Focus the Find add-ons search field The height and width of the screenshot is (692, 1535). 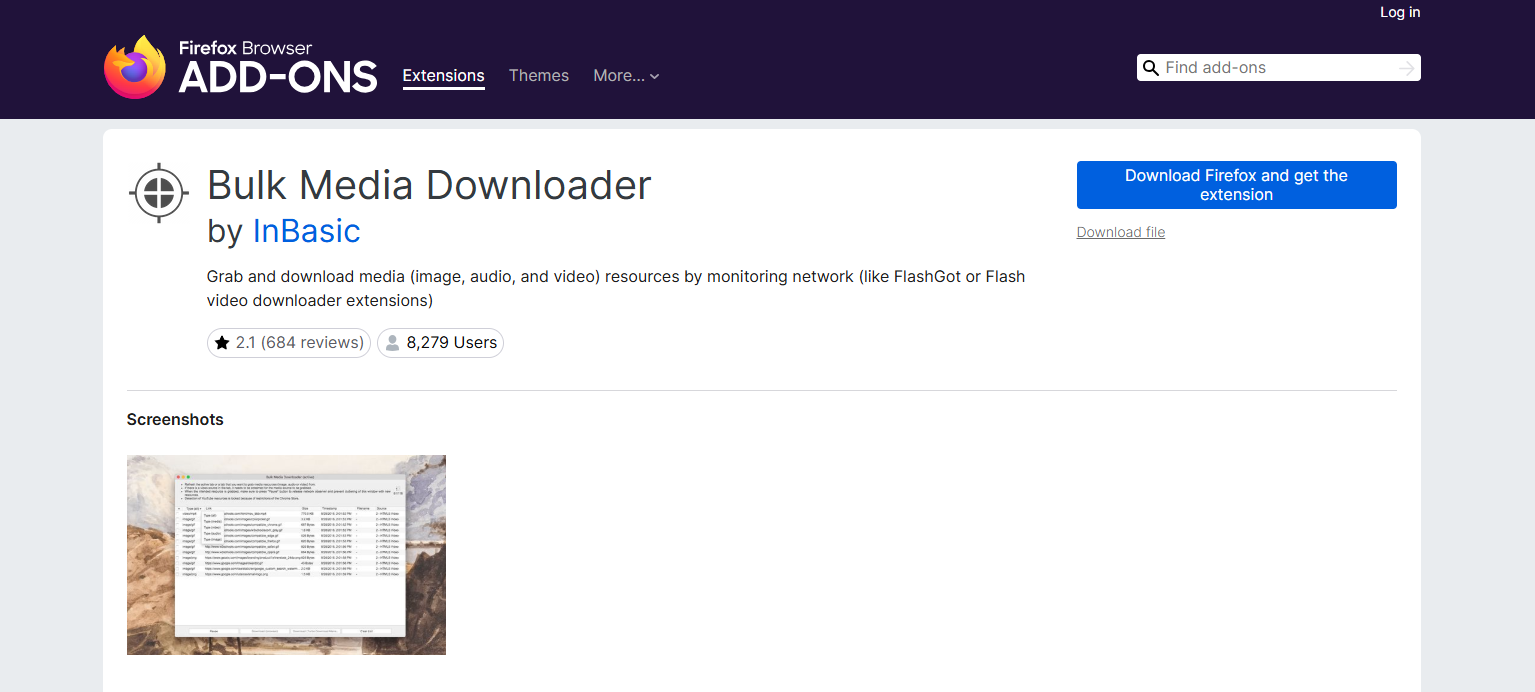coord(1279,68)
